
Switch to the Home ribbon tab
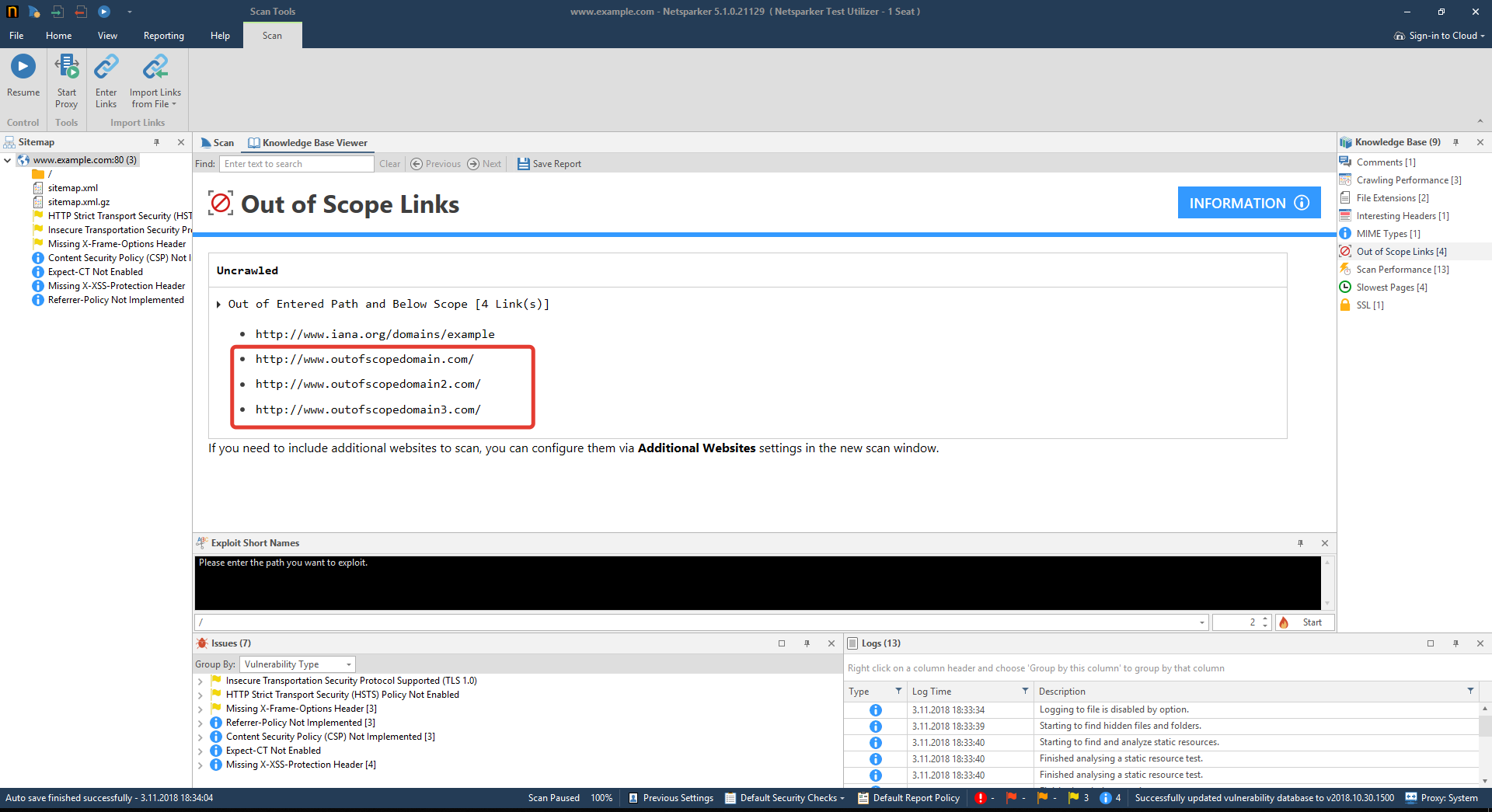(x=59, y=36)
